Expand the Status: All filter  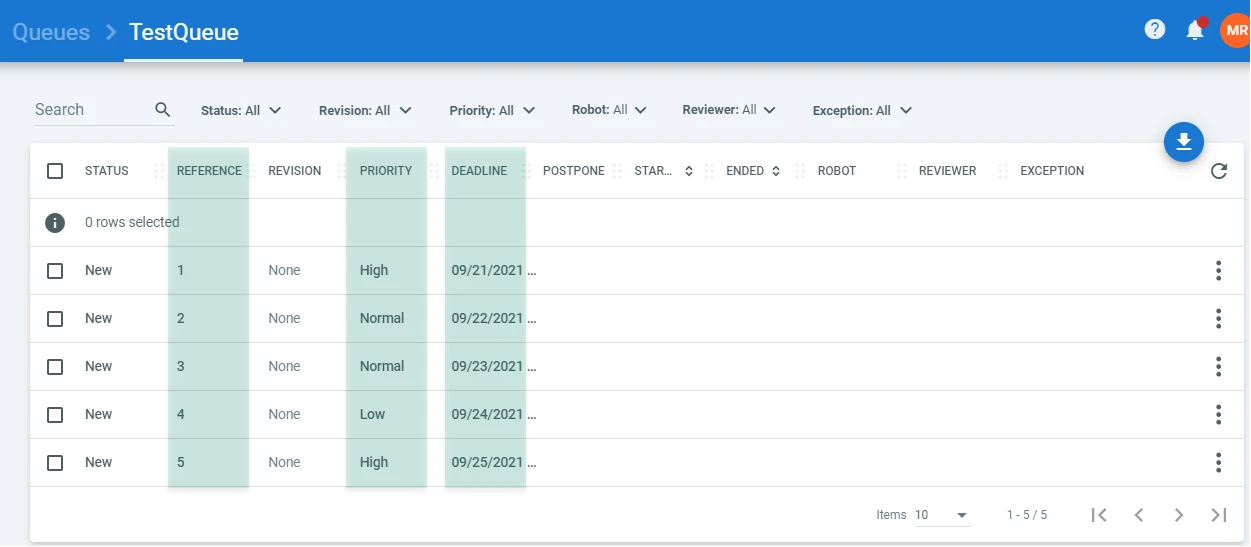click(241, 111)
